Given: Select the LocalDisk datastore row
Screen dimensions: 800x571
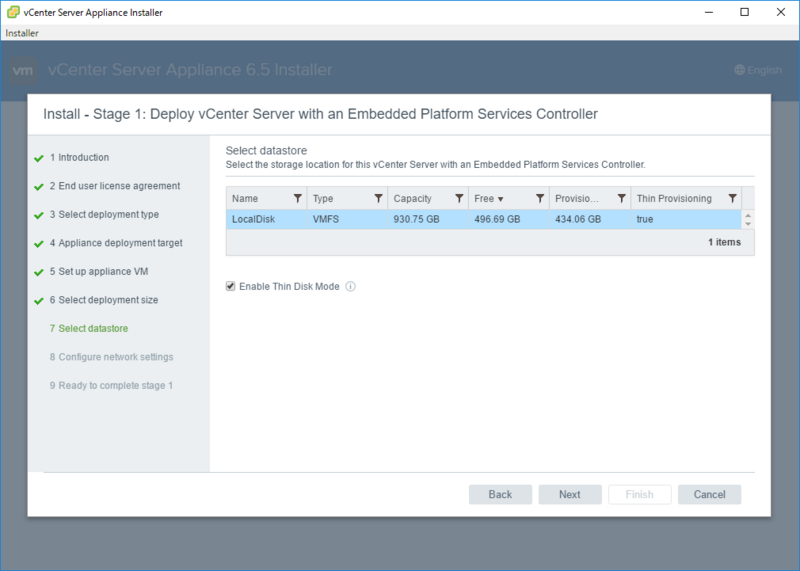Looking at the screenshot, I should click(484, 219).
